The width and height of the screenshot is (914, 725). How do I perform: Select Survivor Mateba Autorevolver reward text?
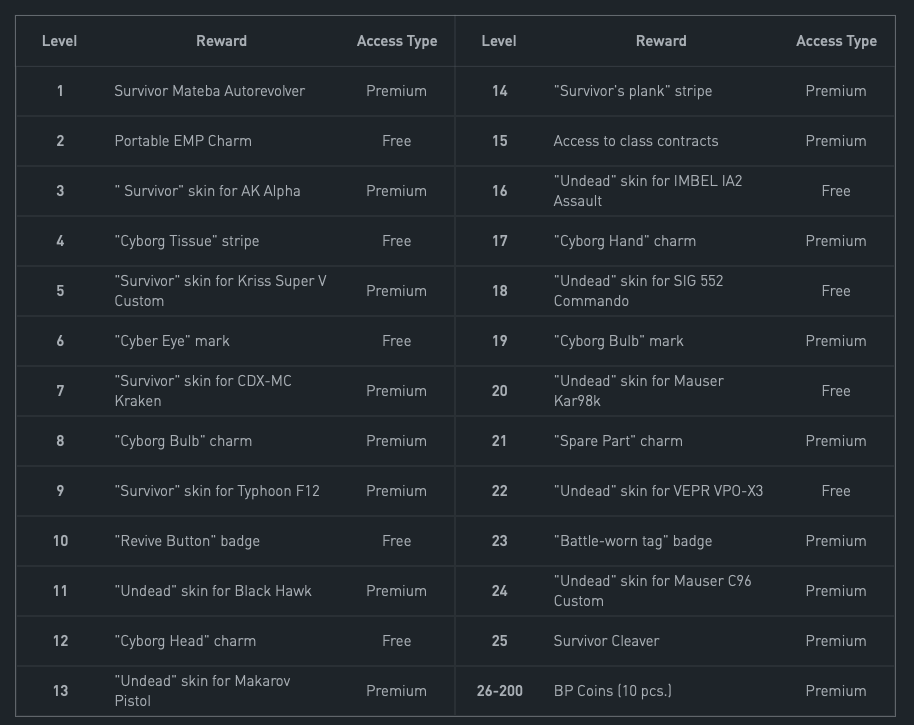209,91
